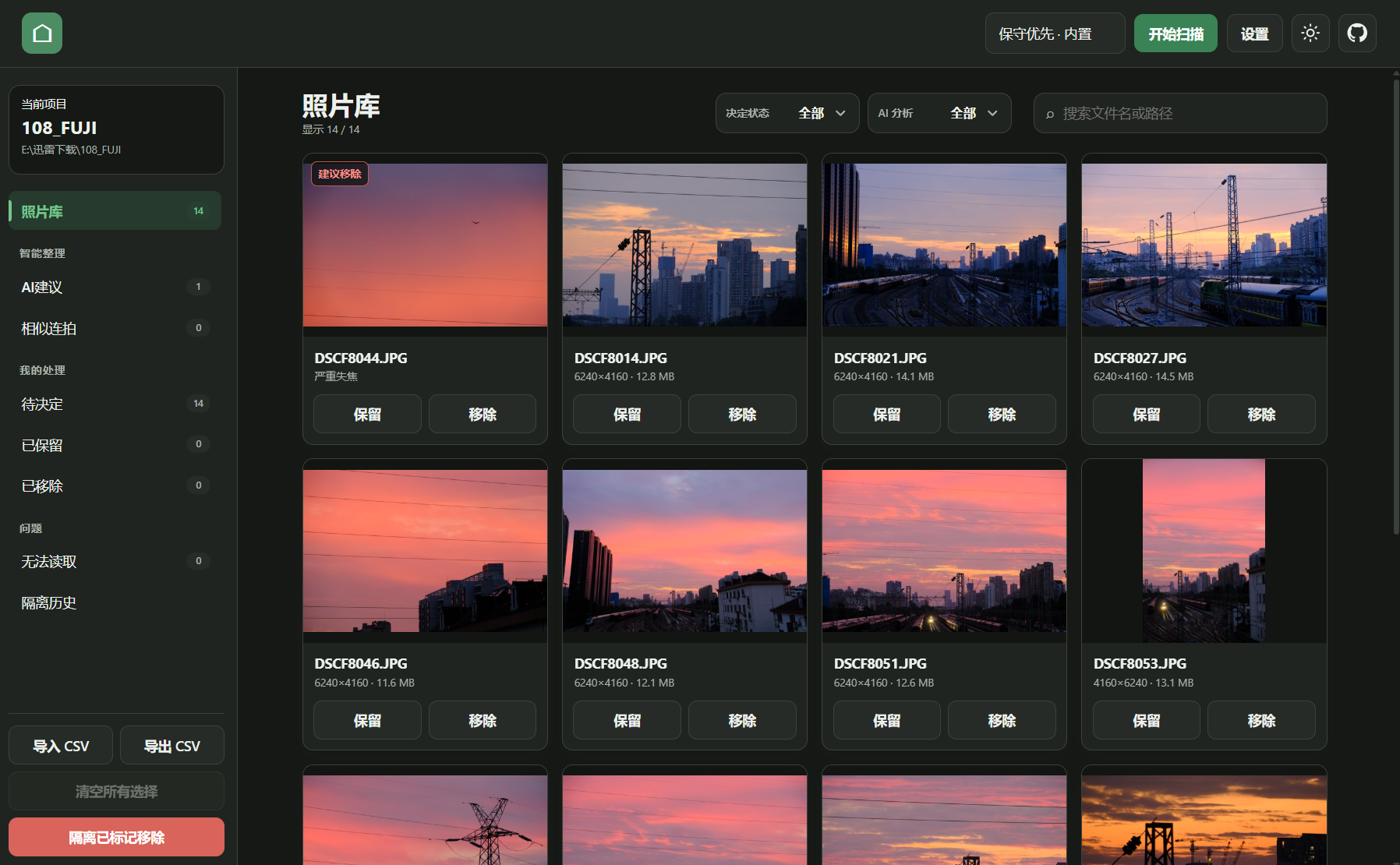Open DSCF8014.JPG thumbnail
This screenshot has width=1400, height=865.
(x=684, y=245)
